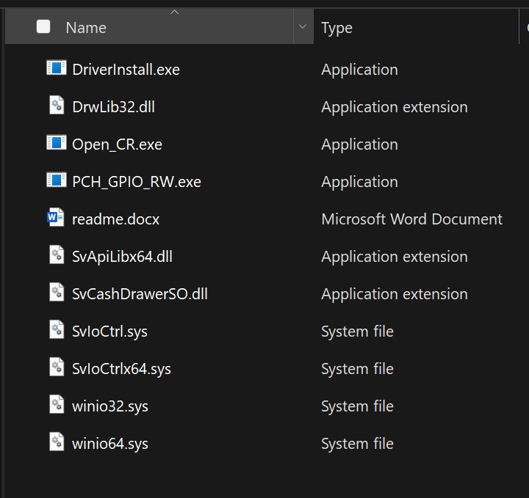Select the SvIoCtrl.sys file icon
The width and height of the screenshot is (529, 498).
pyautogui.click(x=56, y=330)
